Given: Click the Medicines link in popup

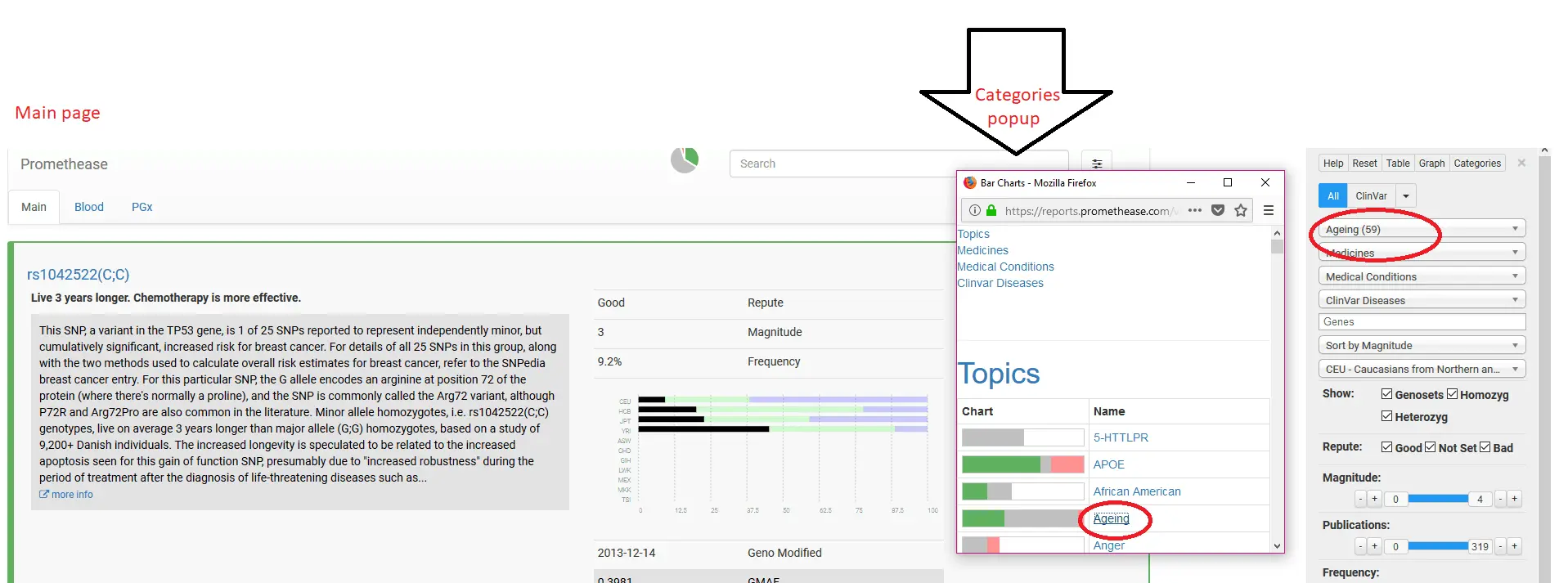Looking at the screenshot, I should pos(983,250).
